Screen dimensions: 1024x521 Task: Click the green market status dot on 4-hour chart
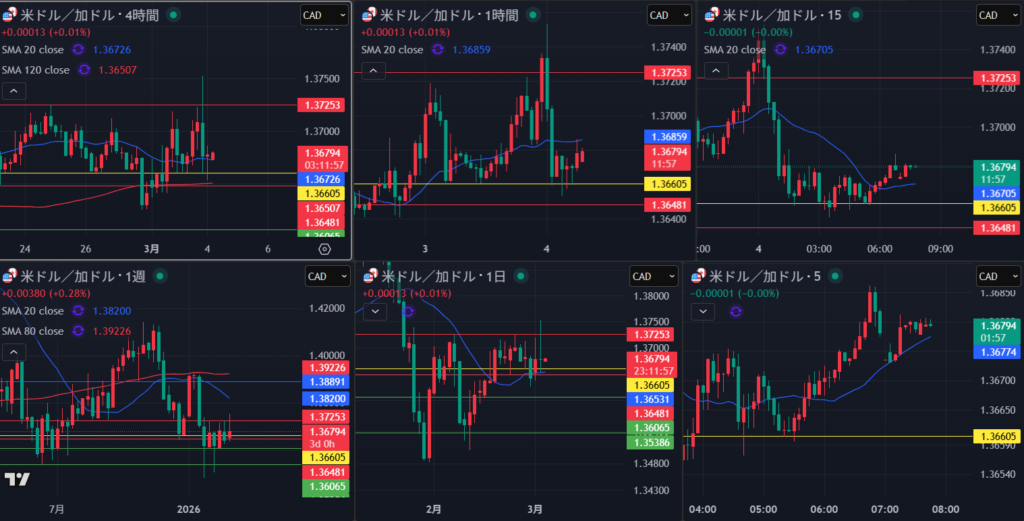point(174,15)
